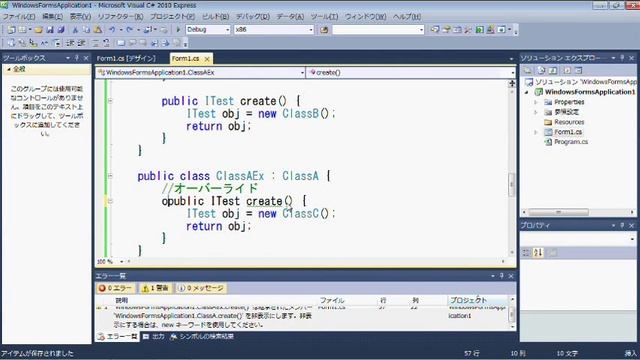Click the Paste icon in toolbar
640x360 pixels.
(x=98, y=29)
